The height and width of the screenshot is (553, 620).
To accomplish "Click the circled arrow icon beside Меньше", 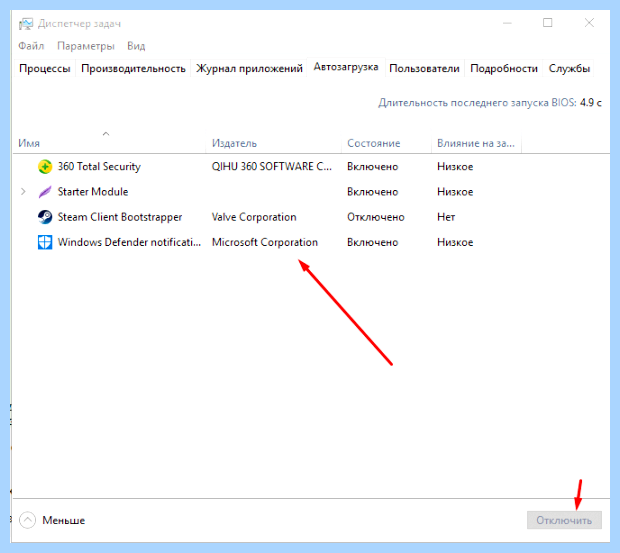I will (x=27, y=520).
